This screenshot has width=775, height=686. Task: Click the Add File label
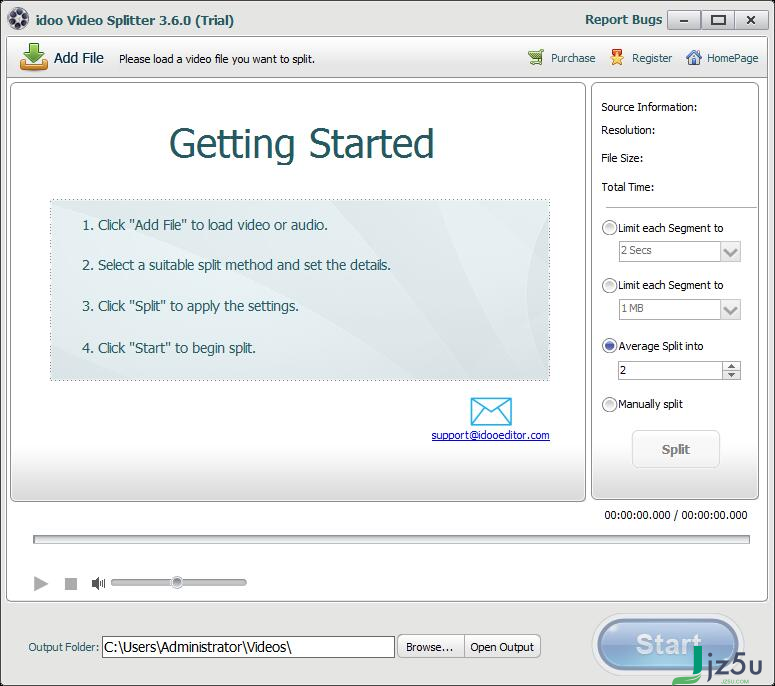click(x=79, y=58)
